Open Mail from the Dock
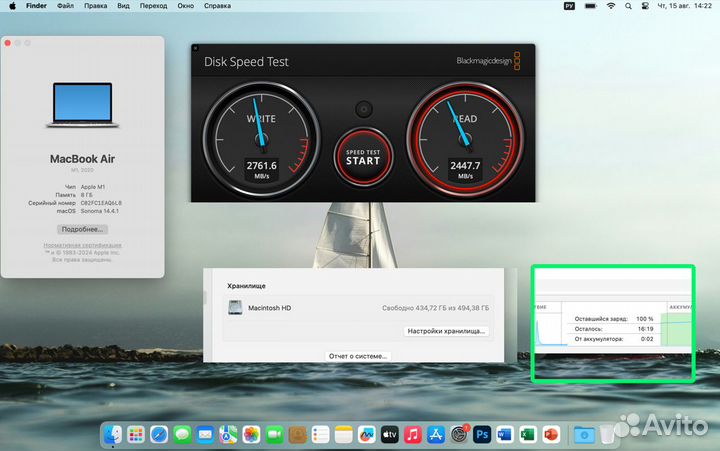Viewport: 720px width, 451px height. click(205, 434)
